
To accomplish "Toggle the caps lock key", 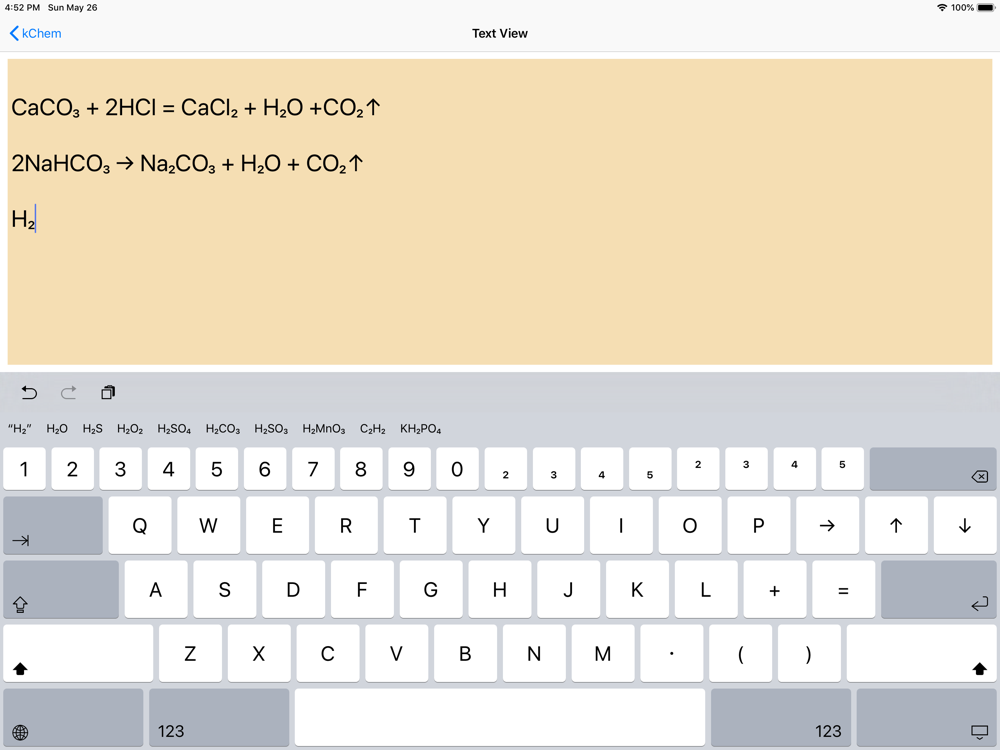I will 61,589.
